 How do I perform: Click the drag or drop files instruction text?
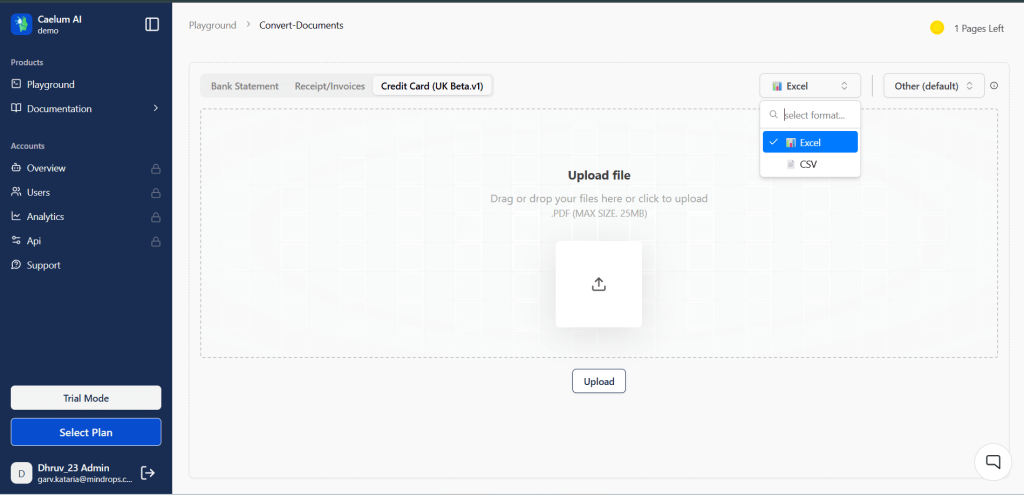(x=599, y=199)
